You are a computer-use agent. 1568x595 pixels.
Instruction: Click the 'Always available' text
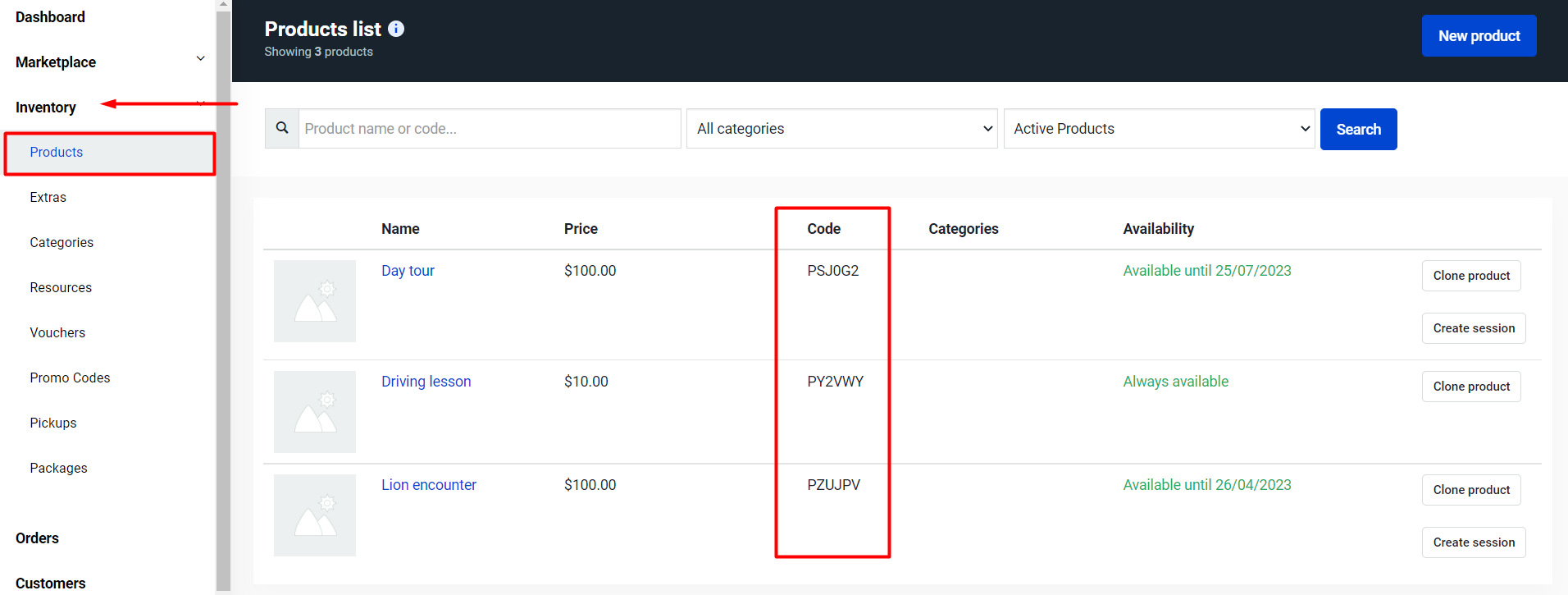pos(1175,382)
